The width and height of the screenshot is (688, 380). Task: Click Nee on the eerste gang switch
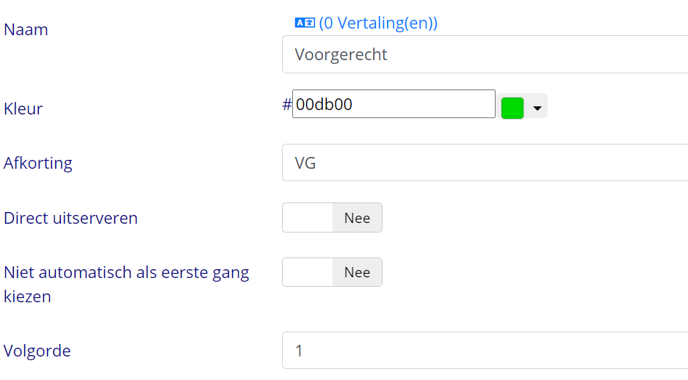357,272
